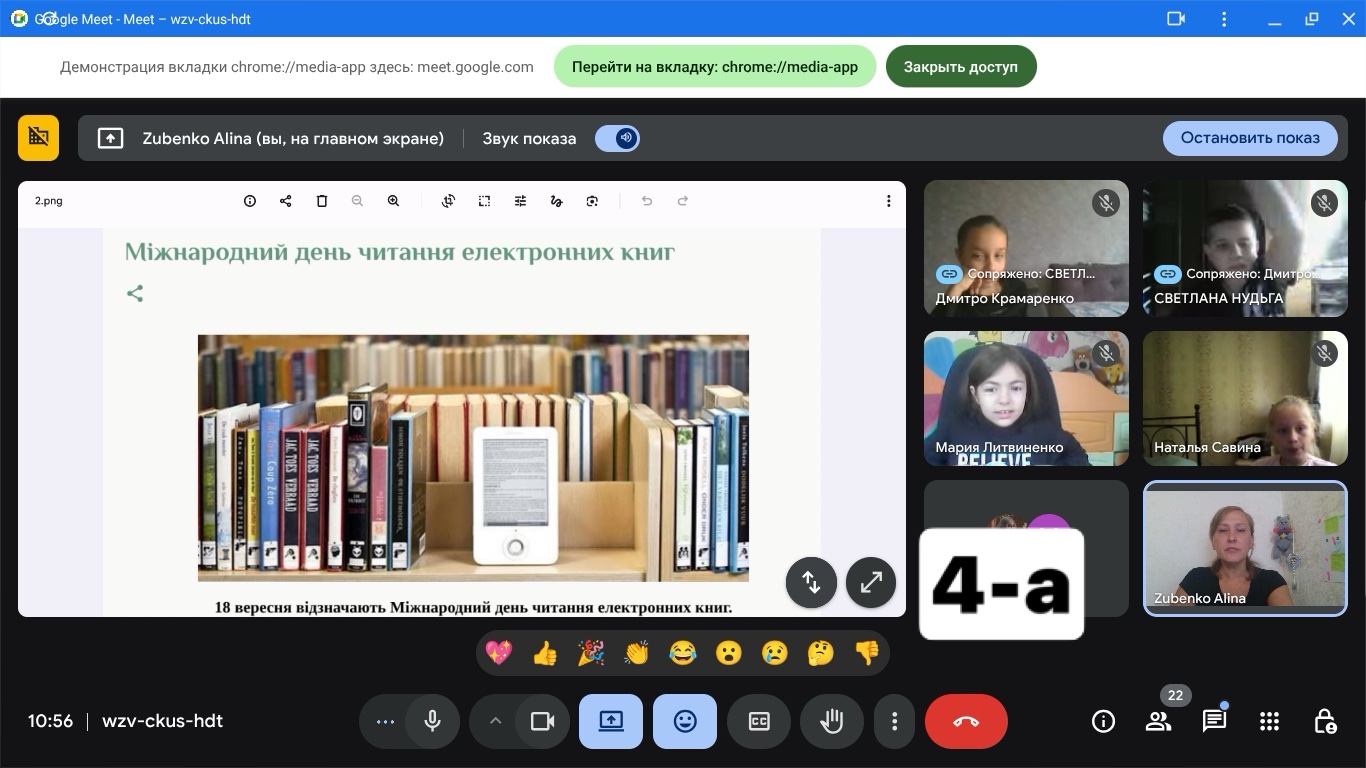
Task: Mute the microphone
Action: click(x=433, y=721)
